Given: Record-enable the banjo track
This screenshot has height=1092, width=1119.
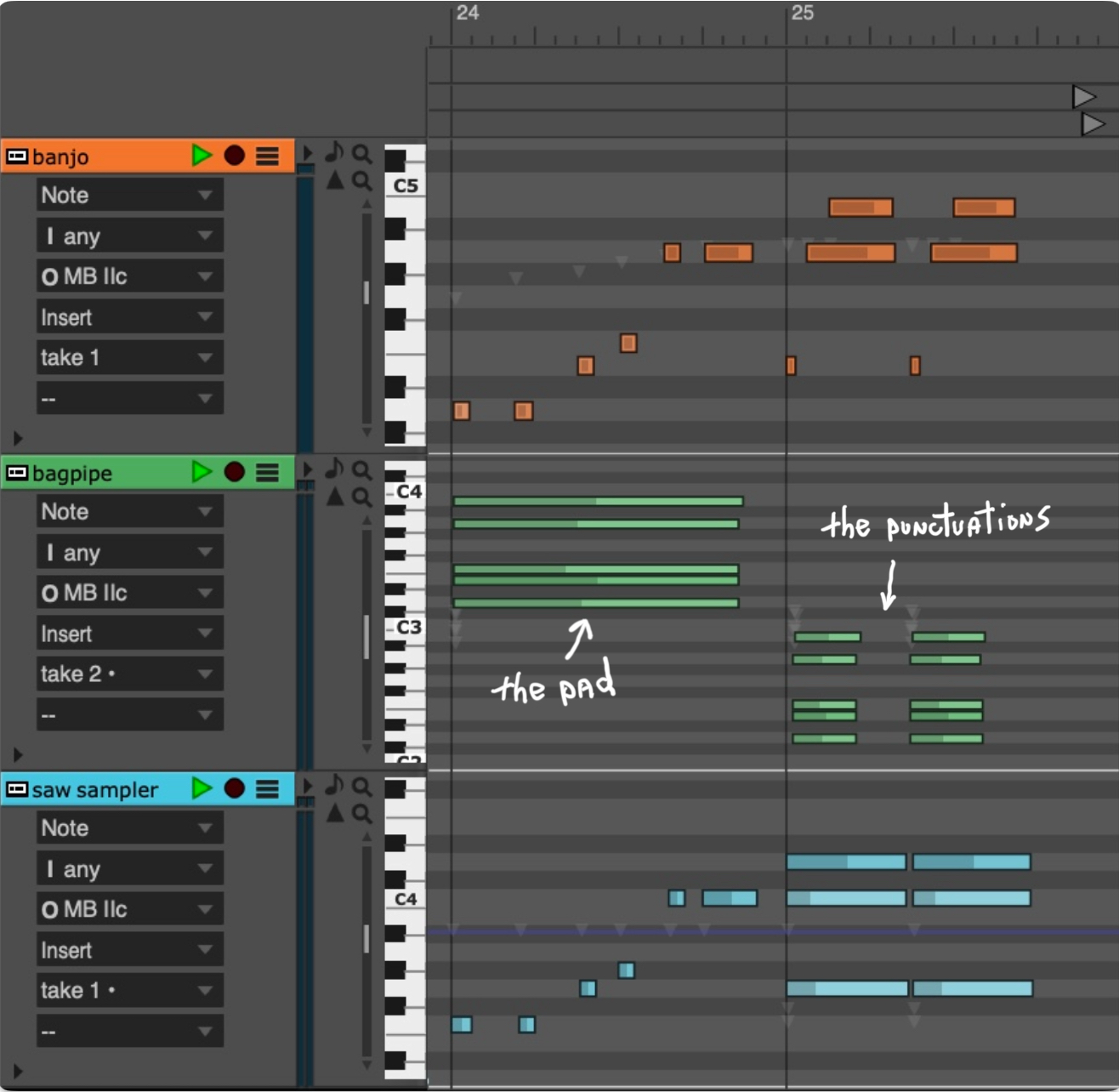Looking at the screenshot, I should [234, 156].
